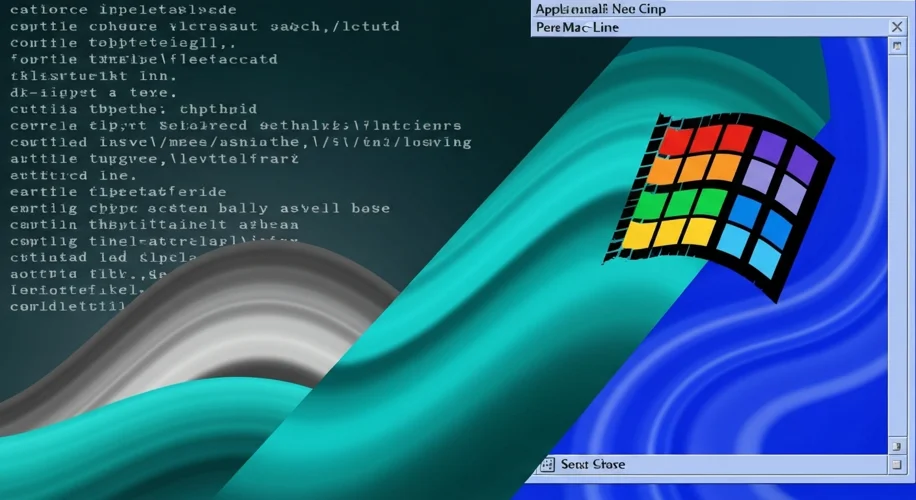Click the scroll-up button below the X
Image resolution: width=916 pixels, height=500 pixels.
click(897, 46)
